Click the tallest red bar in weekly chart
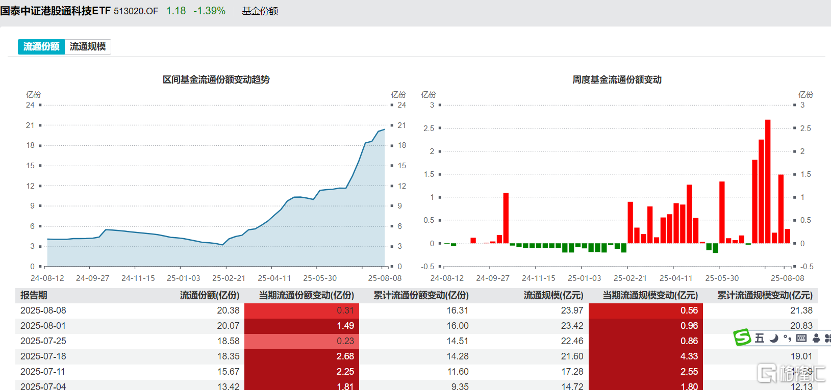 pos(767,181)
